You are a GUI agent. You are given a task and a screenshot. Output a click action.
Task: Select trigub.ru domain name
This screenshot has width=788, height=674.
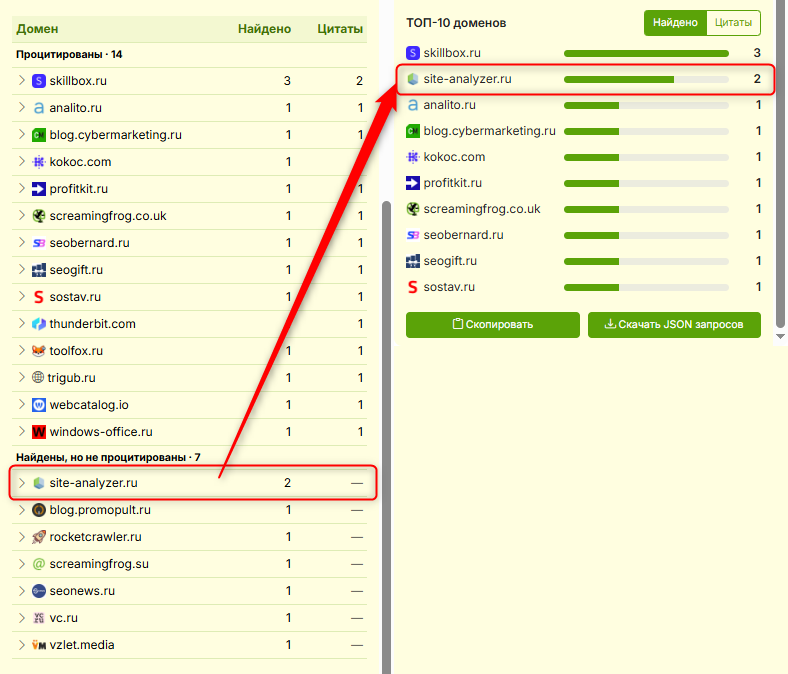coord(71,378)
